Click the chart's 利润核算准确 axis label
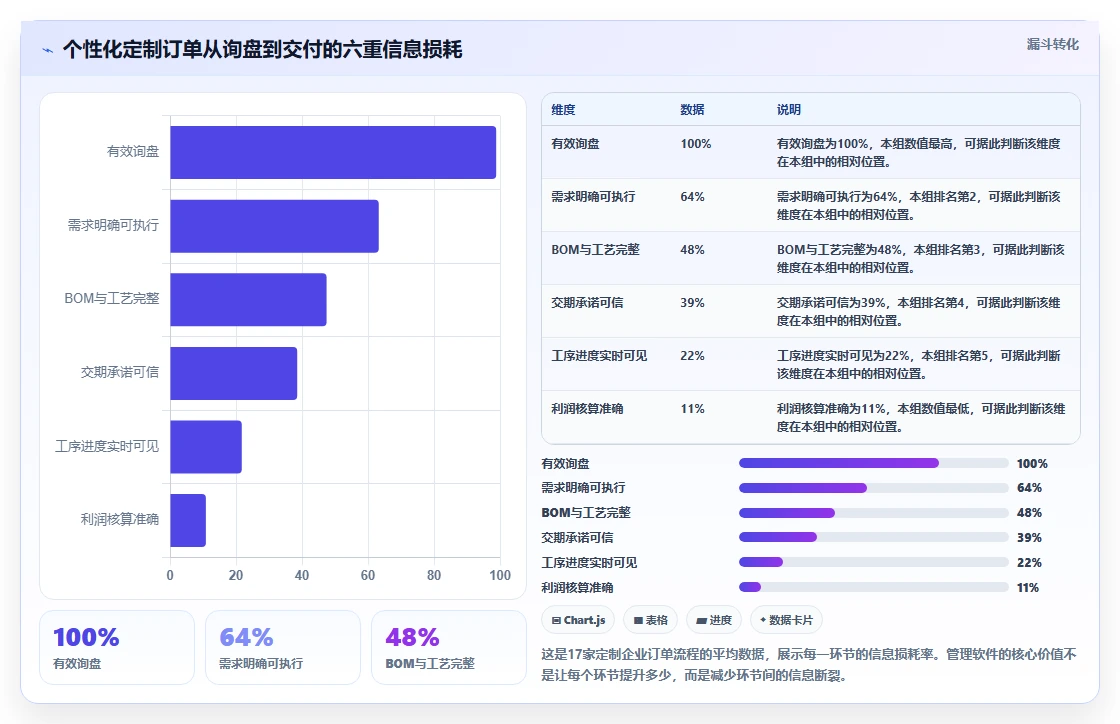This screenshot has height=724, width=1120. coord(120,519)
